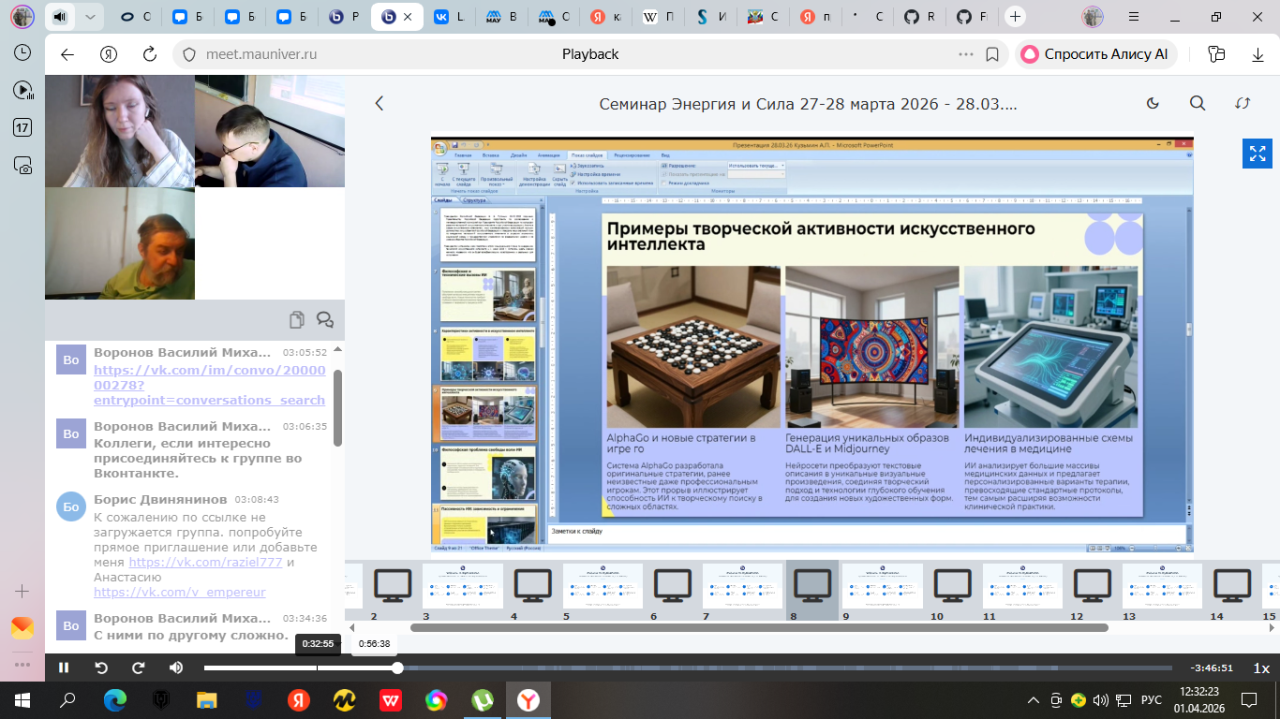Collapse the side panel with the left chevron
This screenshot has height=719, width=1280.
coord(379,103)
